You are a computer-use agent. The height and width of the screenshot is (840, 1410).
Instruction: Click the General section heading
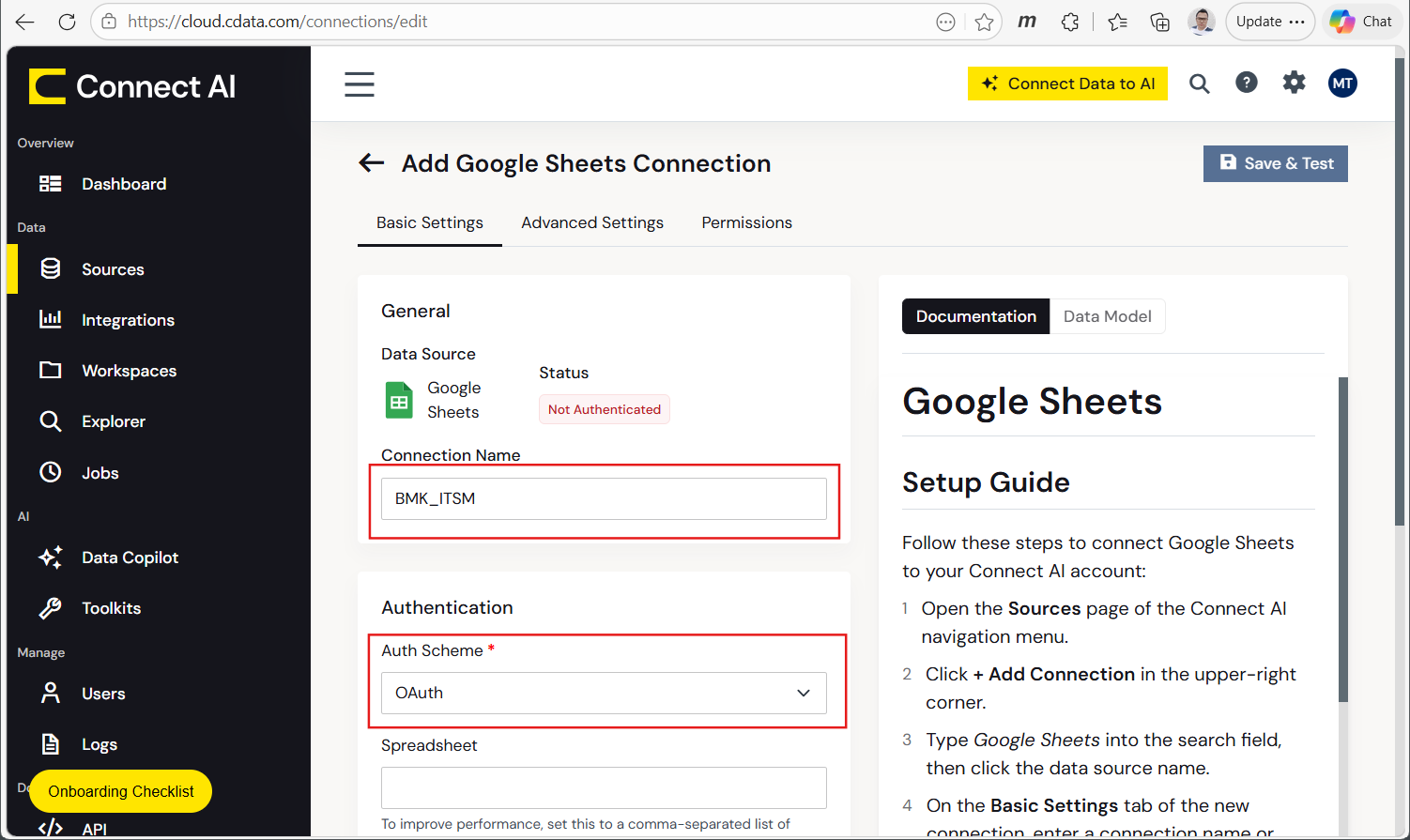pos(416,311)
